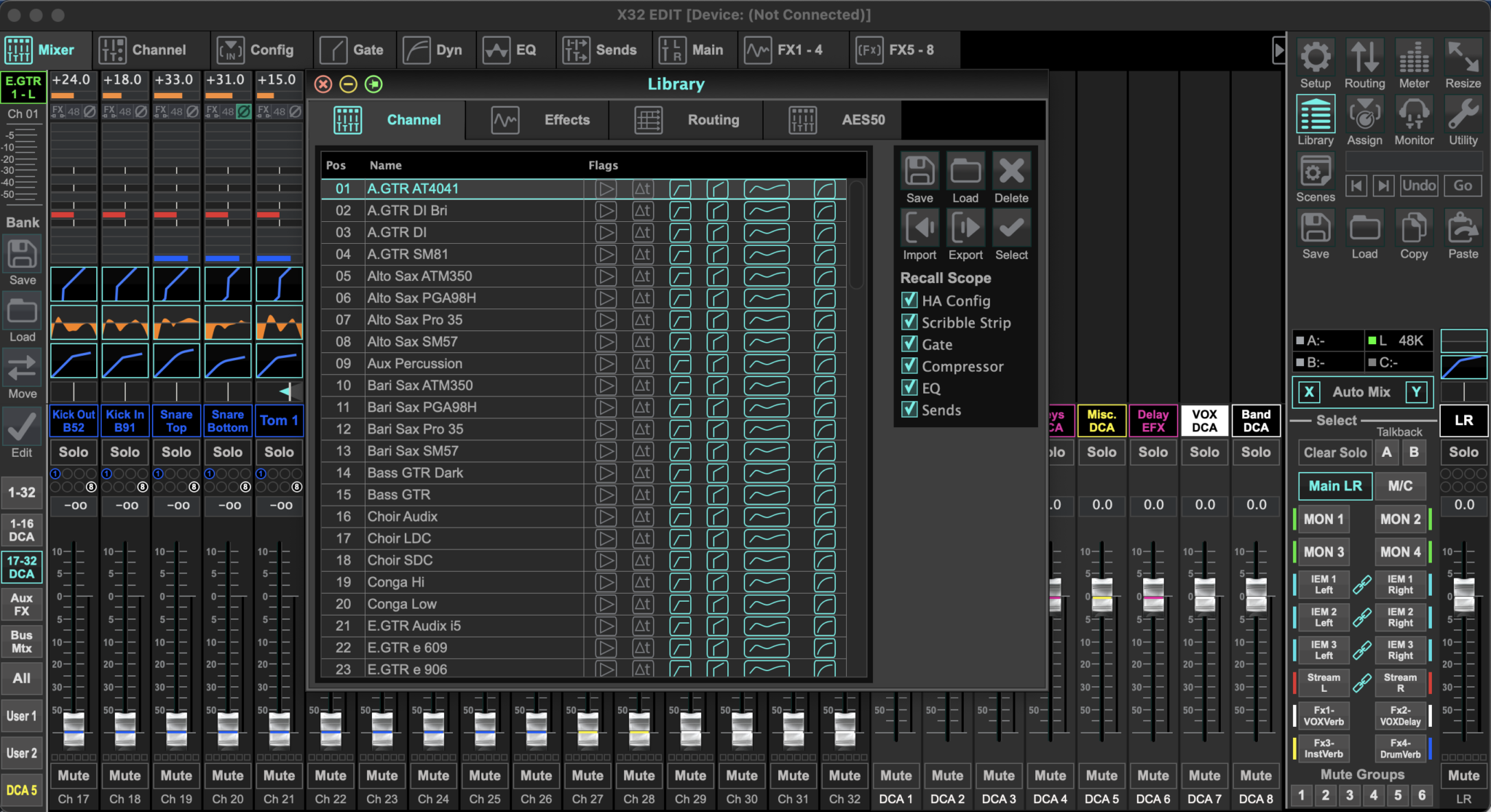Disable the Compressor recall scope option

tap(909, 366)
